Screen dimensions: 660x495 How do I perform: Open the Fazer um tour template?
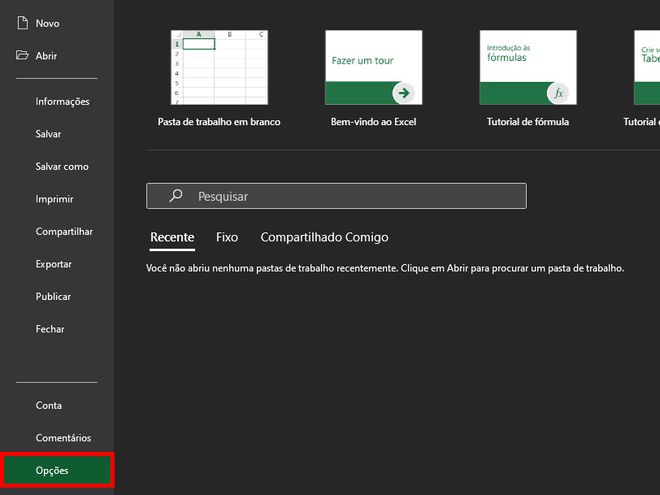pyautogui.click(x=374, y=67)
